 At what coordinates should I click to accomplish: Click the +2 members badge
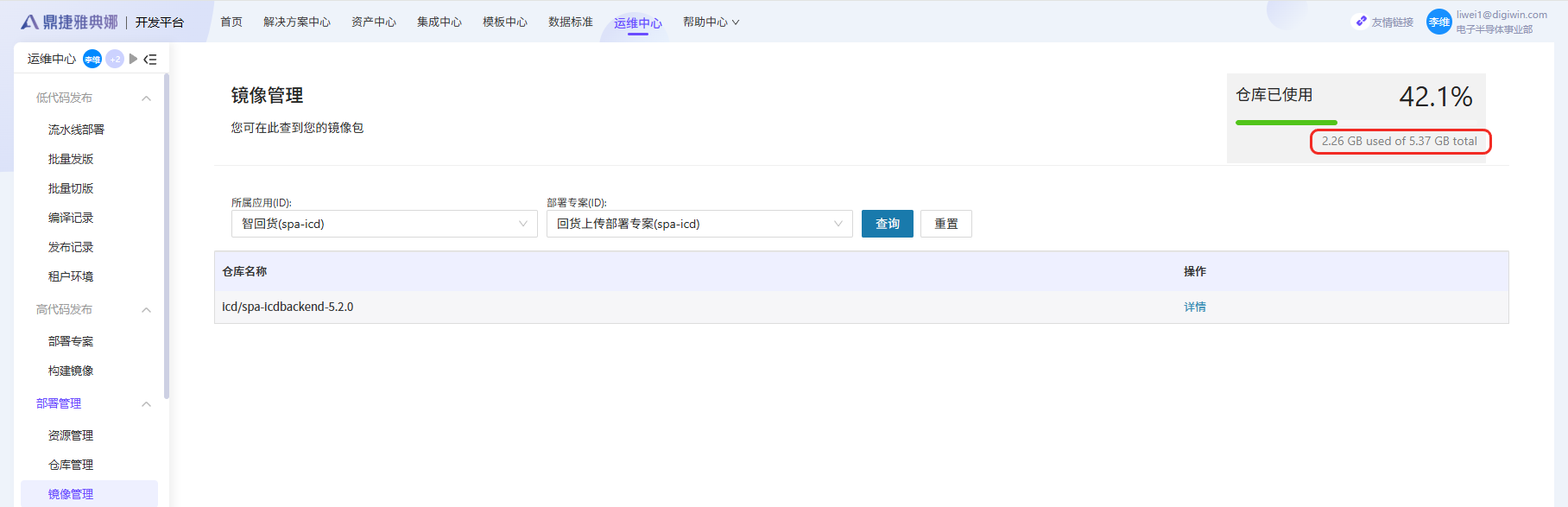coord(115,60)
